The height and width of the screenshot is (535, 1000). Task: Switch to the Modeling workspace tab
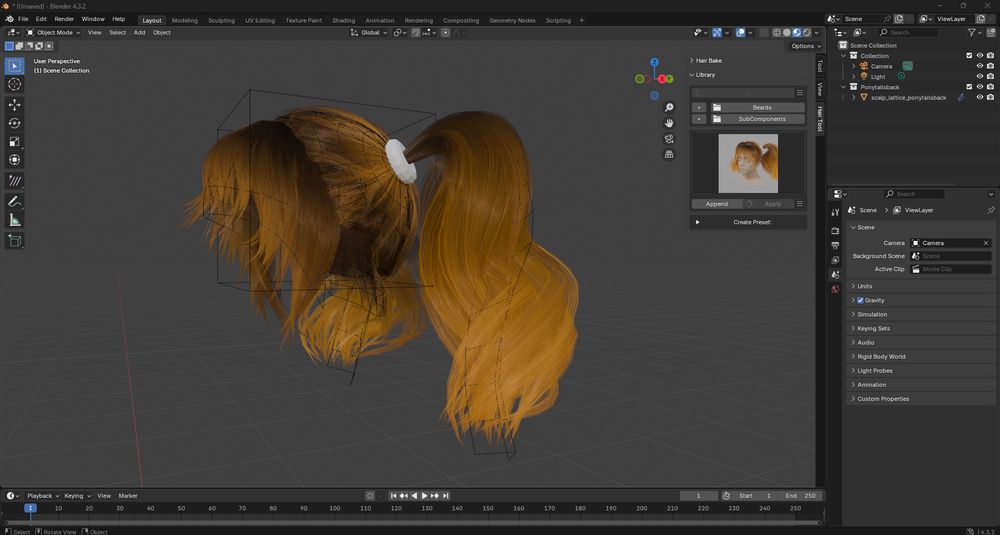pos(185,20)
